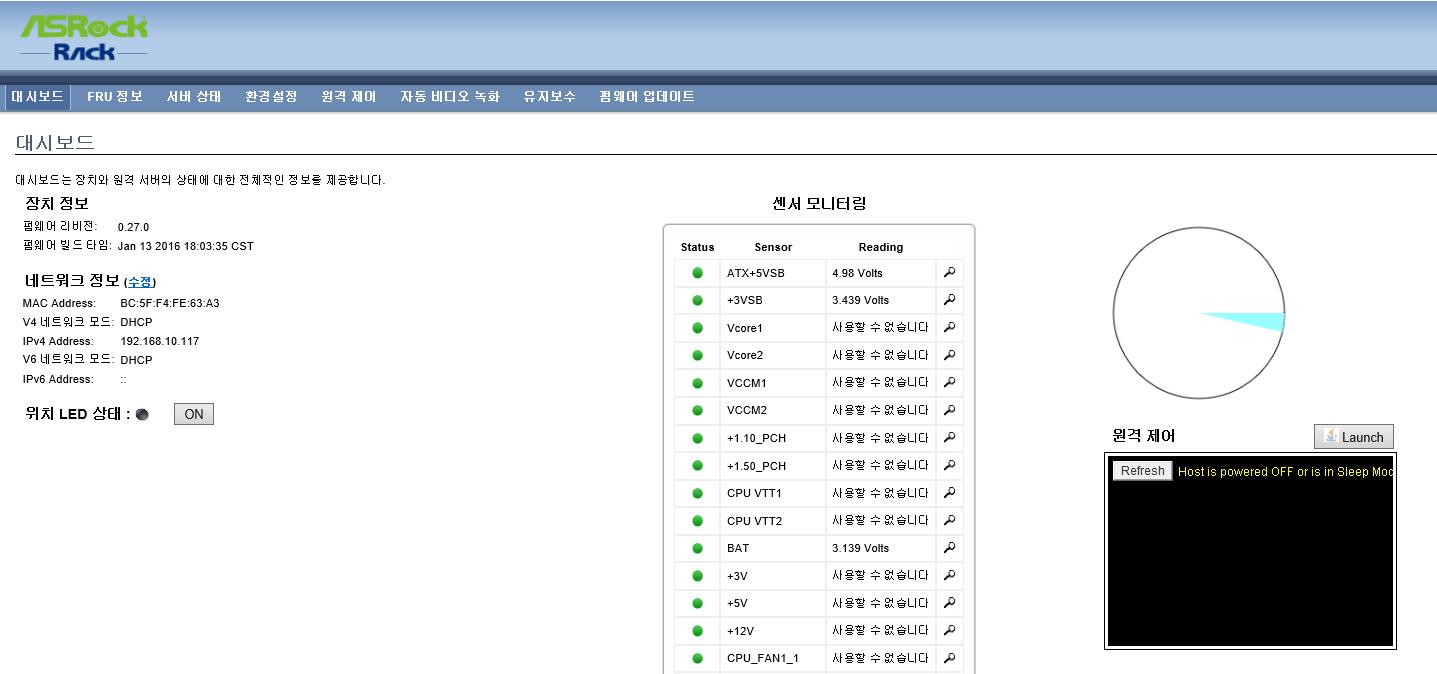Click 'Host is powered OFF' message
Viewport: 1437px width, 674px height.
point(1285,471)
